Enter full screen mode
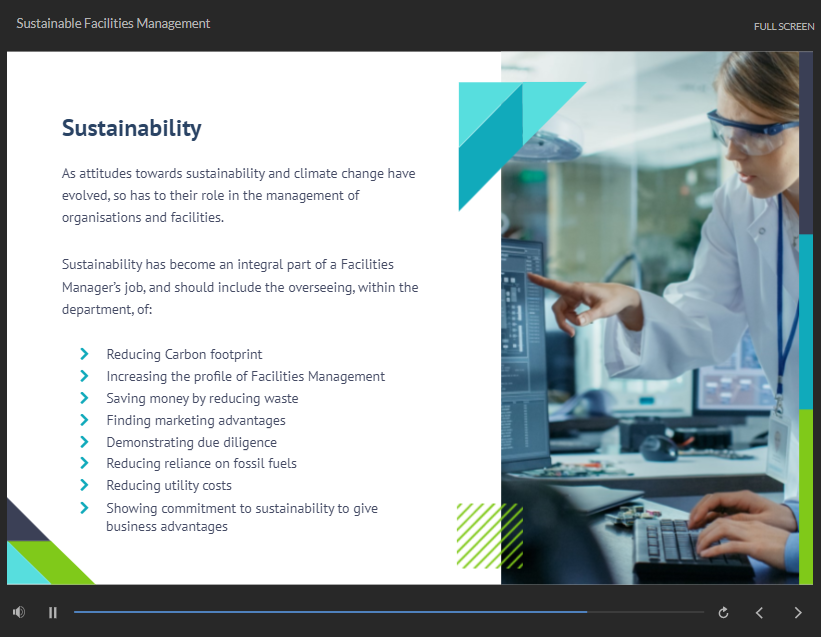This screenshot has height=637, width=821. [783, 26]
